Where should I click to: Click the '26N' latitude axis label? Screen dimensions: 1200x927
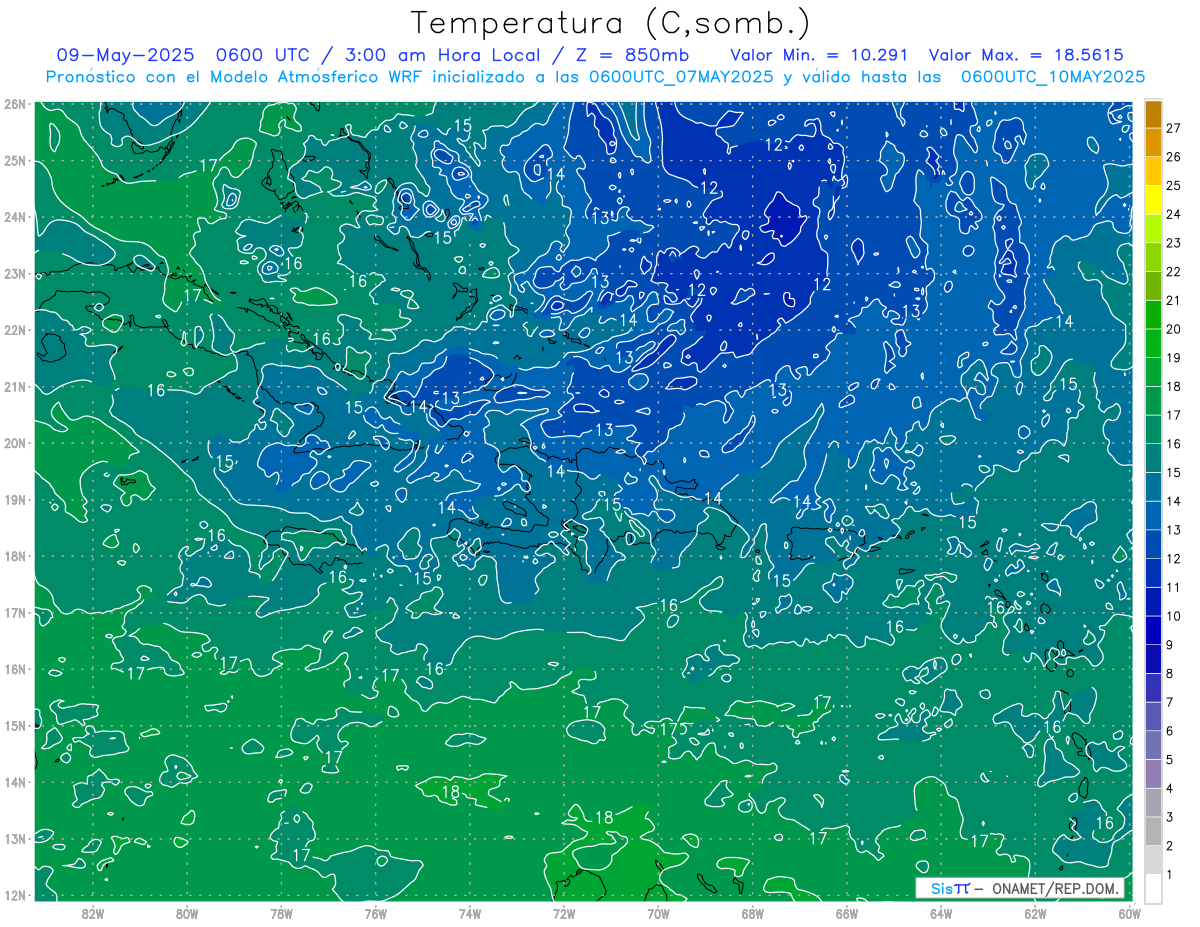pyautogui.click(x=15, y=103)
